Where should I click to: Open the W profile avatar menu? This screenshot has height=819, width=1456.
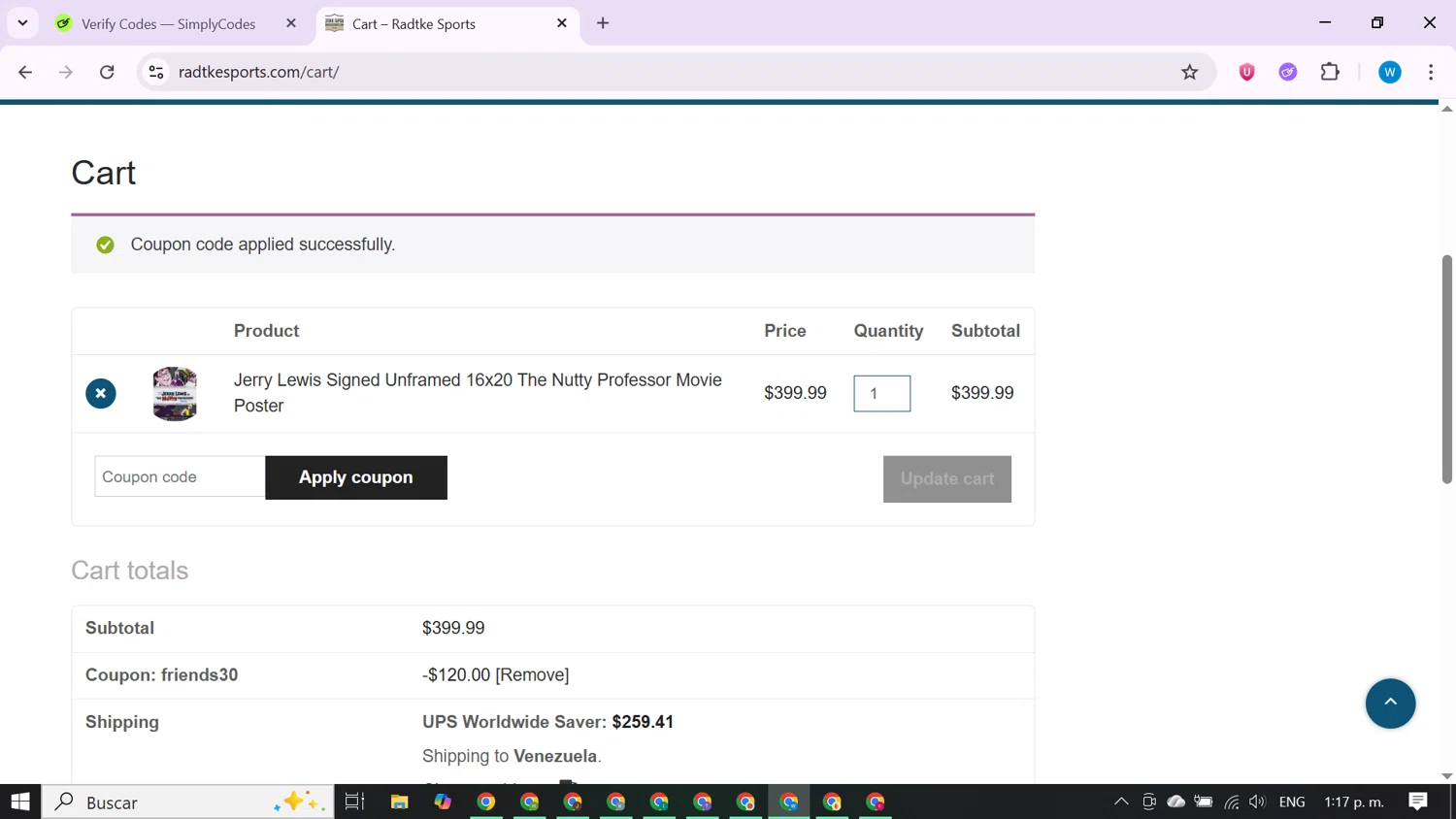(x=1390, y=72)
